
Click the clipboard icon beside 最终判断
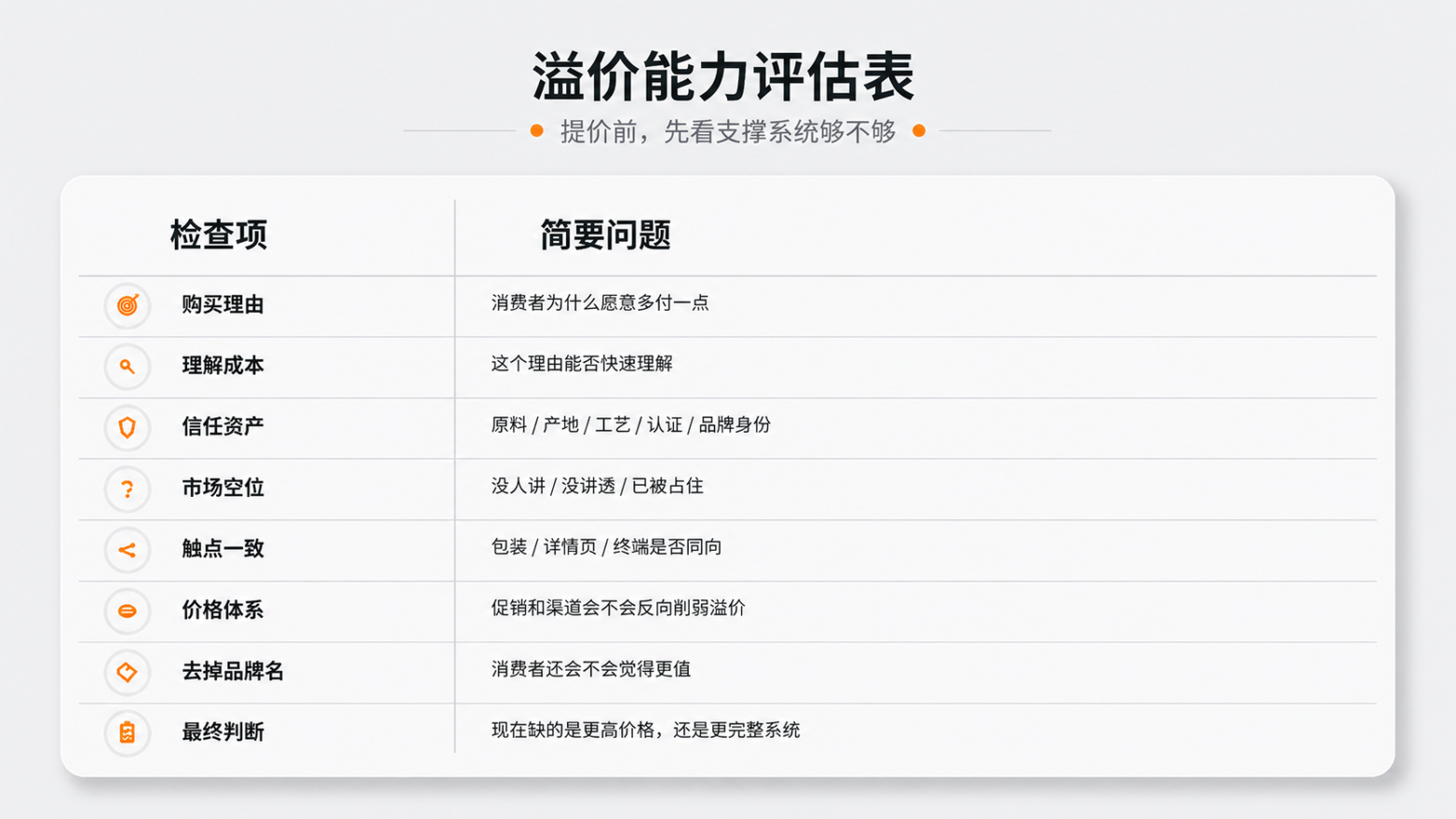(x=128, y=732)
